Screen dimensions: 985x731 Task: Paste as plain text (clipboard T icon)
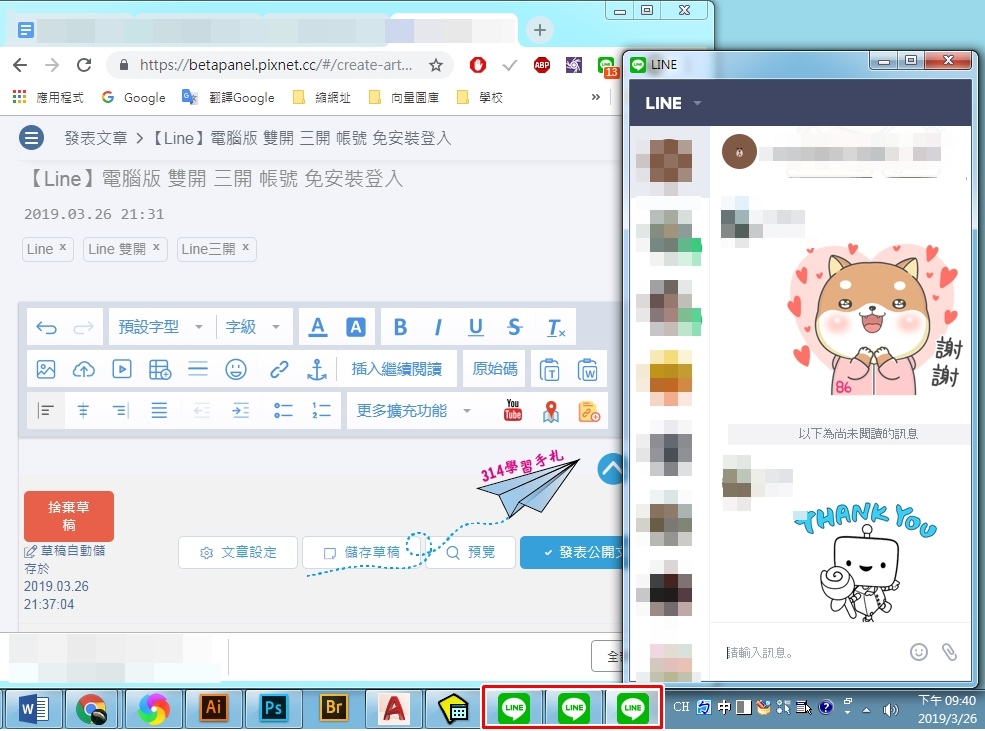550,370
